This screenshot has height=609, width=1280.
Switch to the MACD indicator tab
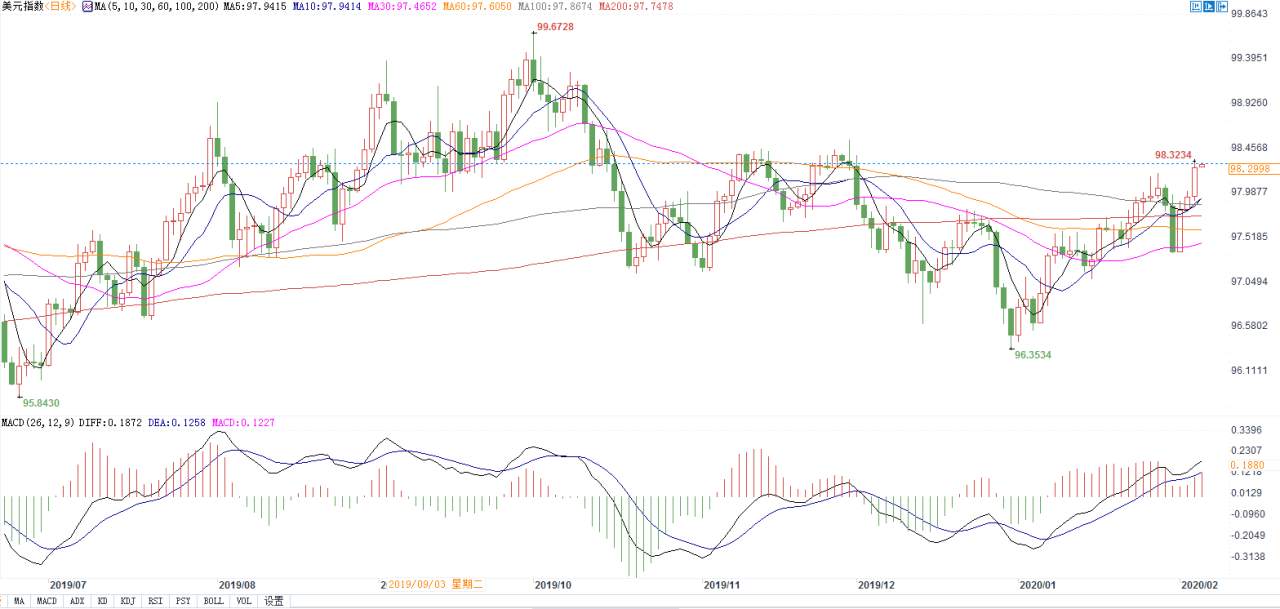click(x=47, y=601)
